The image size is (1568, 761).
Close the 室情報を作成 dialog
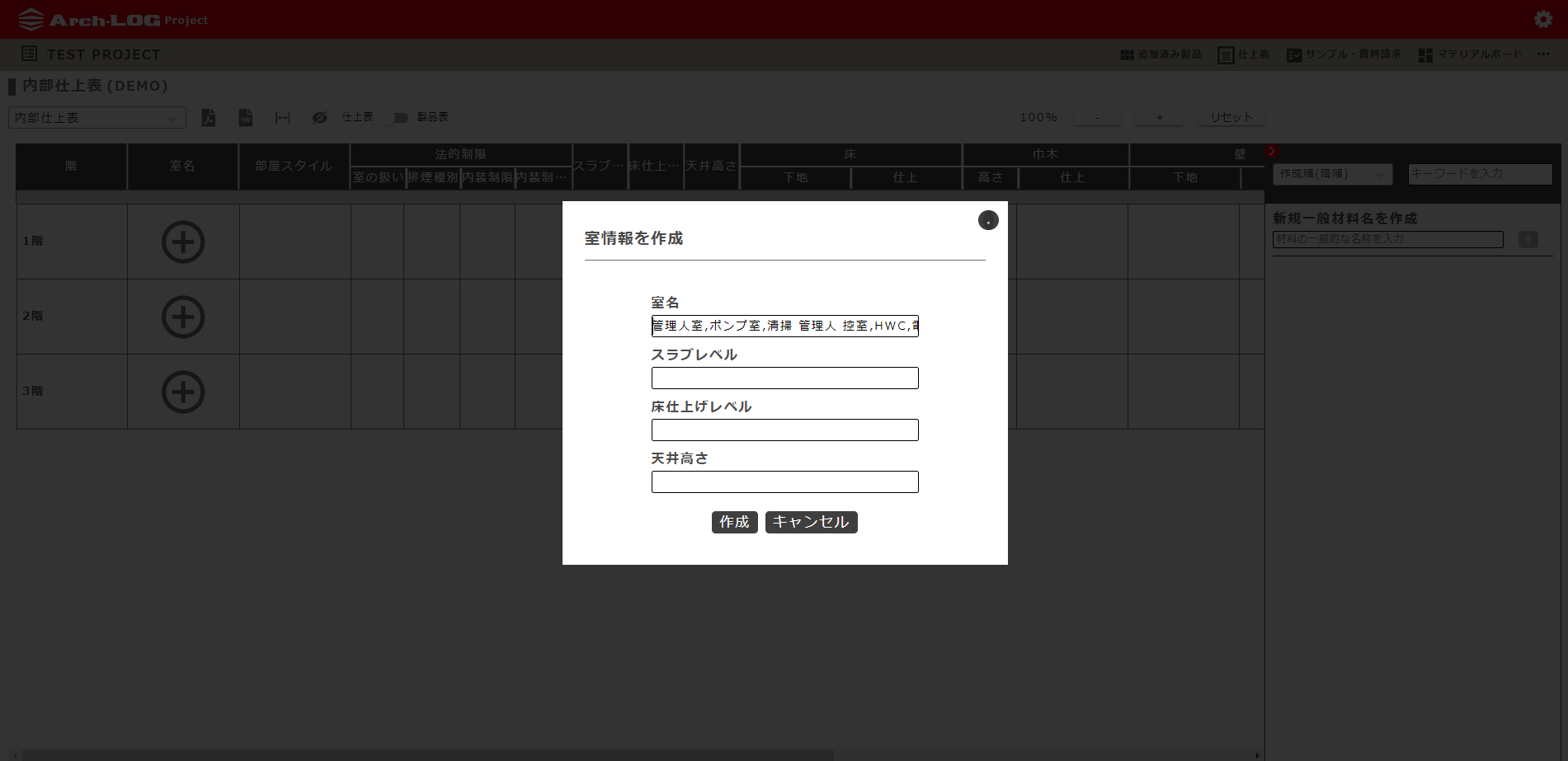point(988,220)
